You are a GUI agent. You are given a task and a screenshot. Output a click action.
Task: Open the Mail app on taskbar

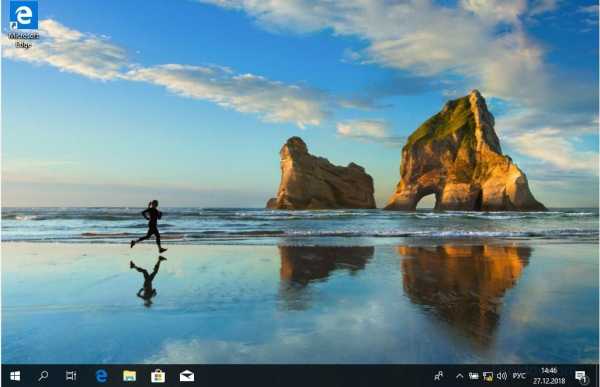click(x=187, y=376)
